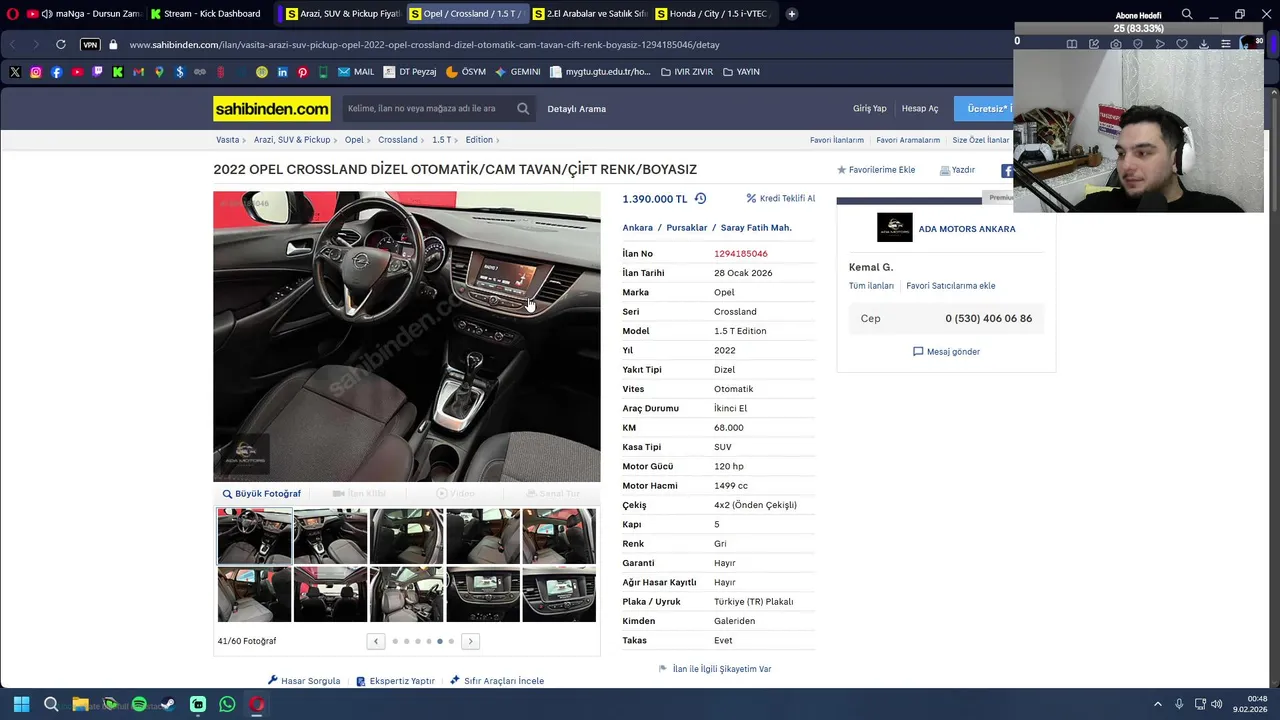The image size is (1280, 720).
Task: Click Hesap Aç link
Action: (920, 109)
